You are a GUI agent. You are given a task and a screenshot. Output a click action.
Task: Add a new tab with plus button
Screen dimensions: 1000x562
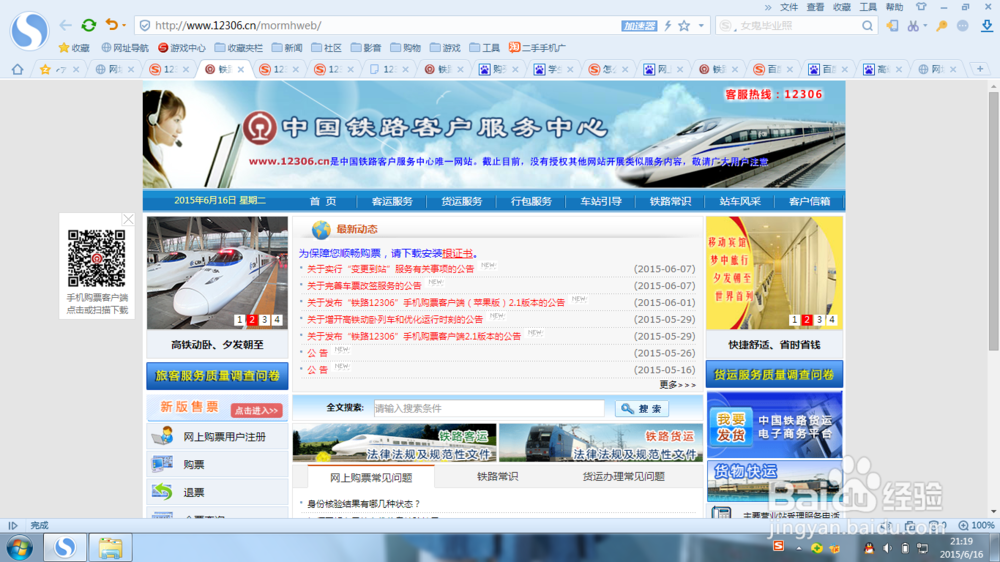click(x=980, y=69)
